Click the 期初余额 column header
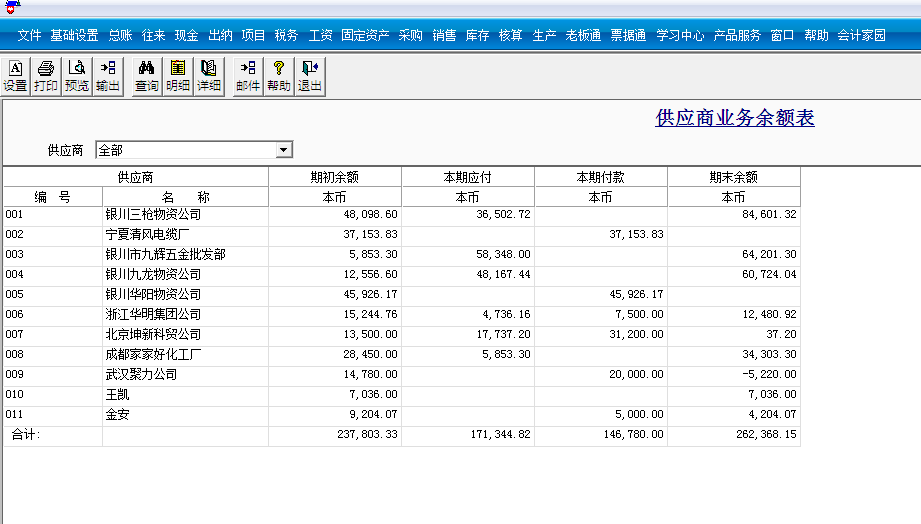Image resolution: width=921 pixels, height=524 pixels. point(334,177)
